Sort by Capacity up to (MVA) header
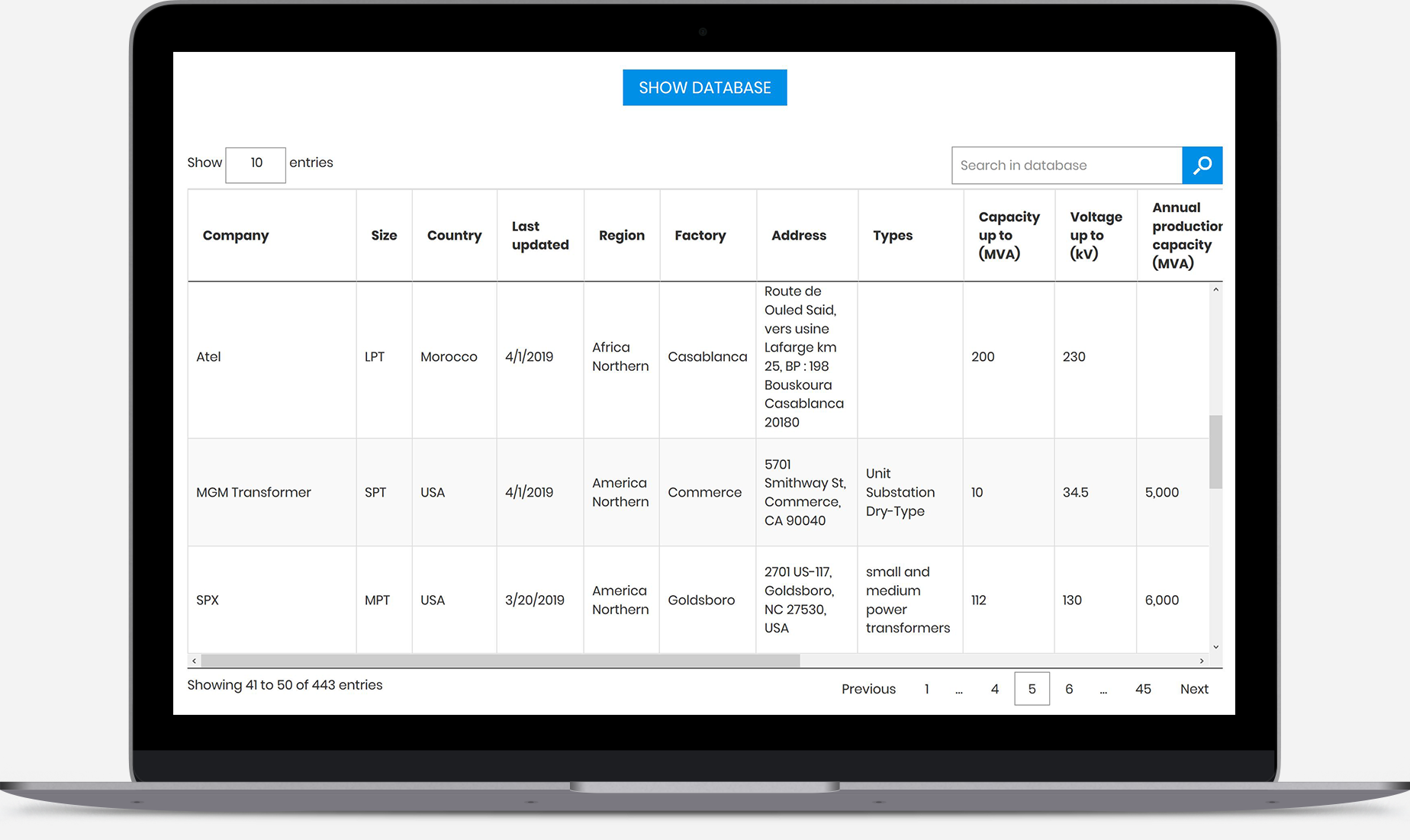 [x=1009, y=236]
